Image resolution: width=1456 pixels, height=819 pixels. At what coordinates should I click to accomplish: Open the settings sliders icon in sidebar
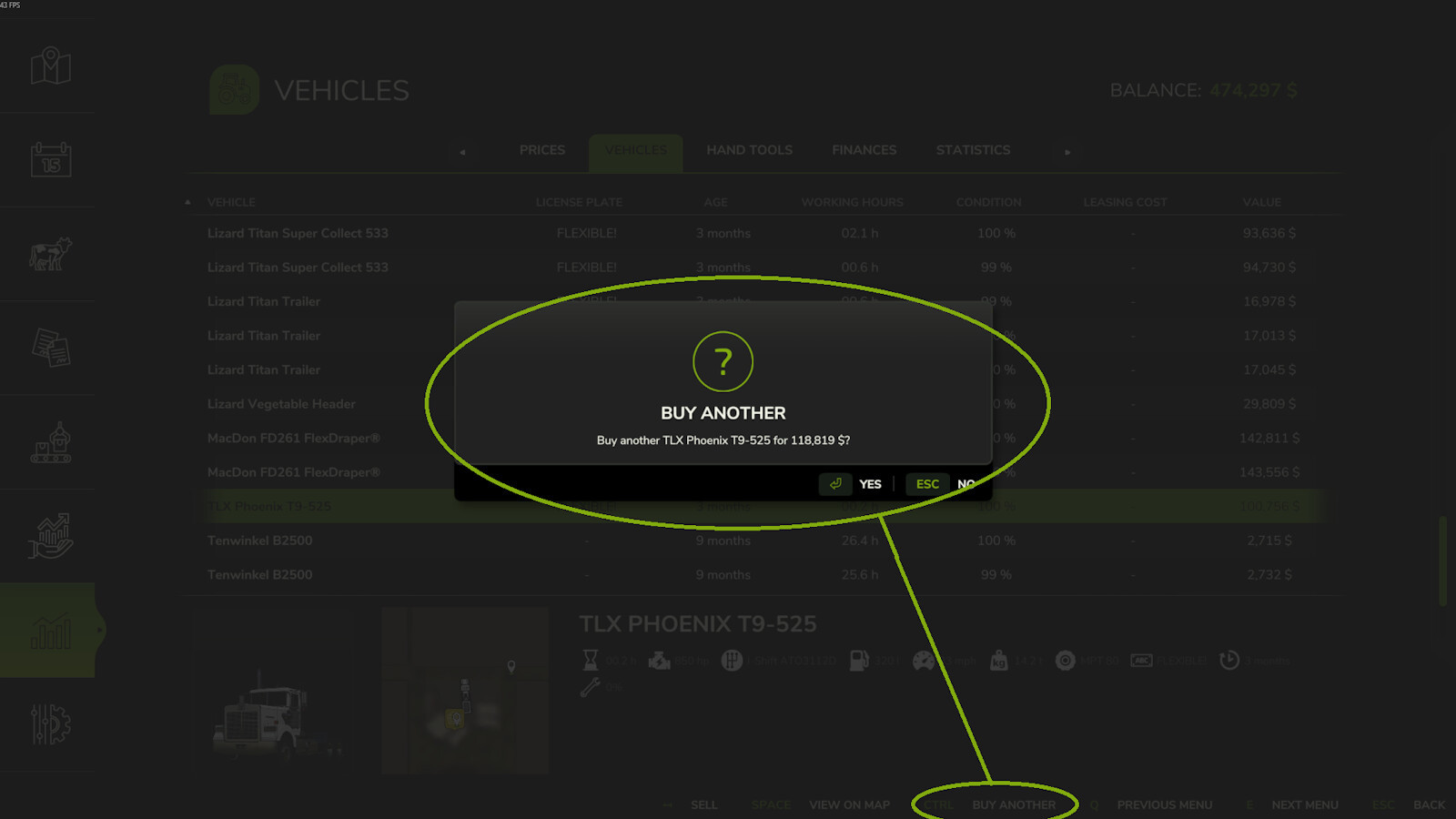(x=51, y=724)
